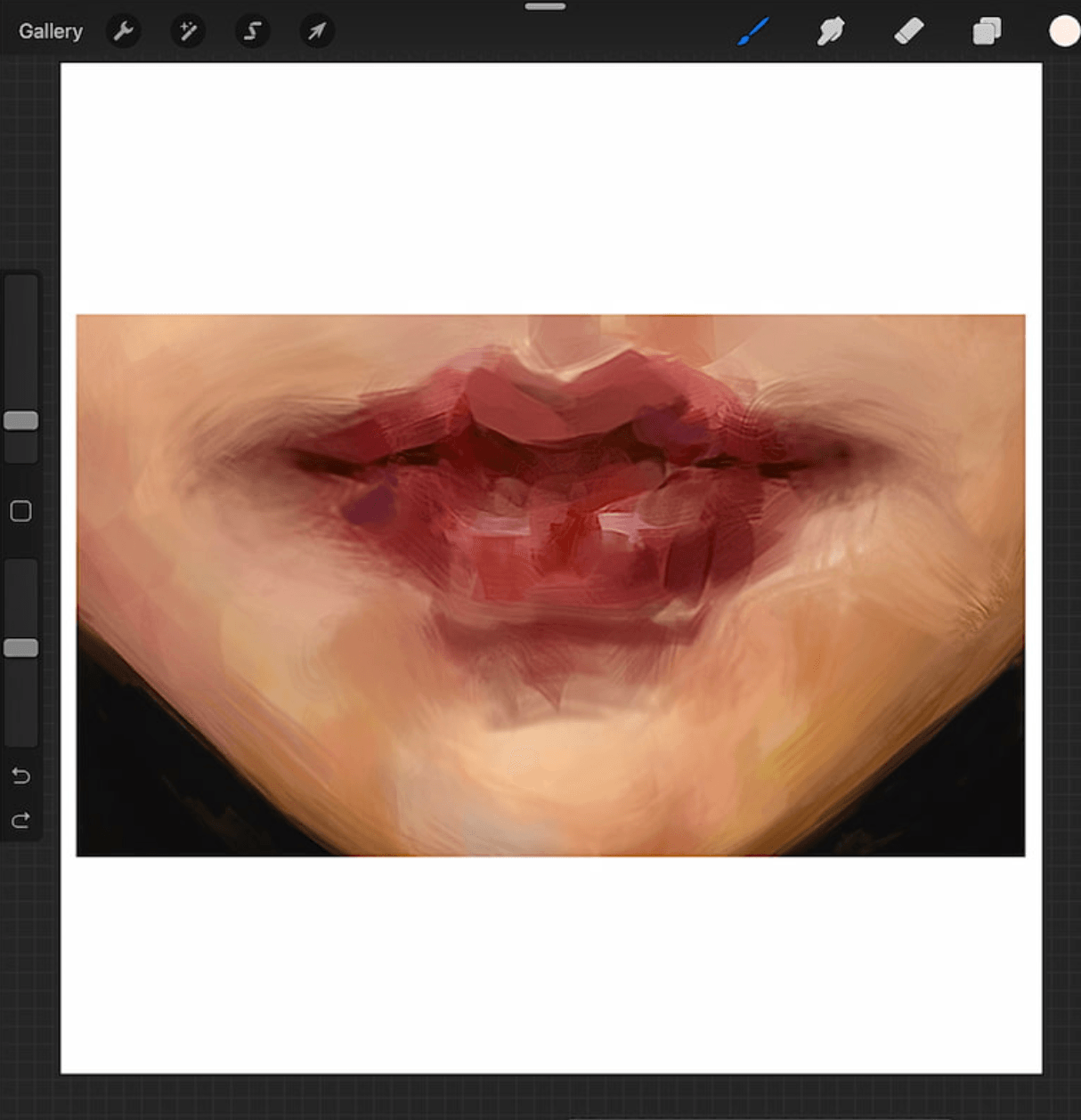1081x1120 pixels.
Task: Select the Eraser tool
Action: (x=908, y=31)
